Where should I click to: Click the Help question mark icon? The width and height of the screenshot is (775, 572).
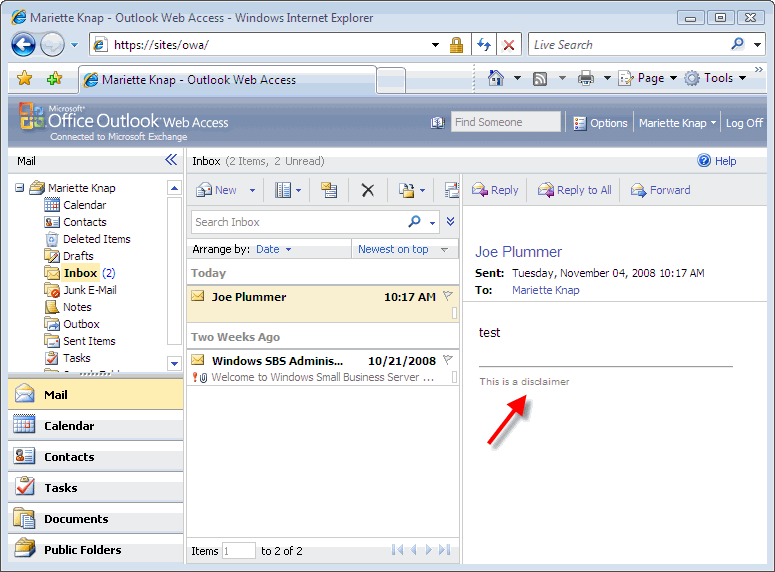pos(704,160)
